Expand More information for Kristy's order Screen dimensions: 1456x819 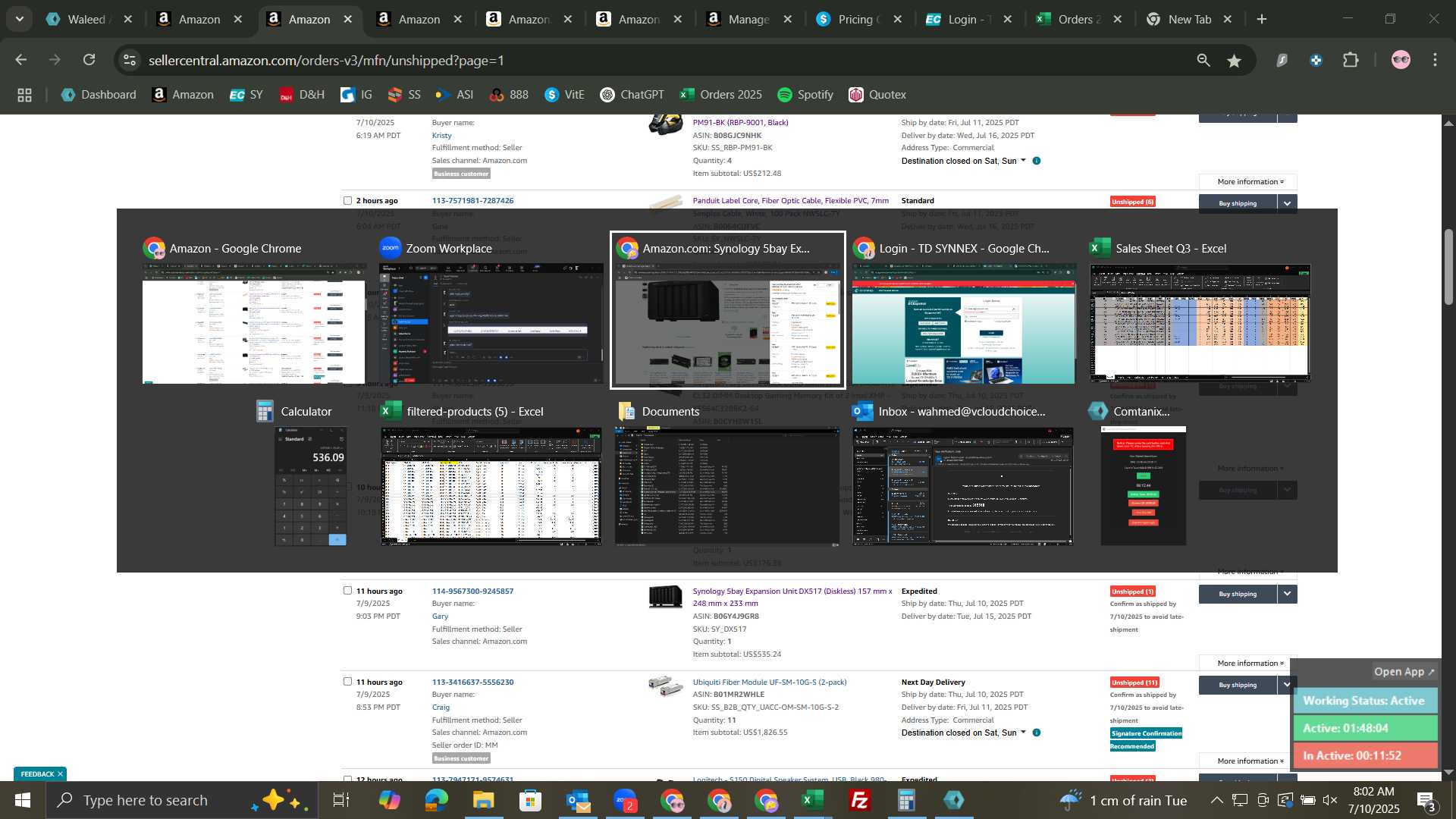(1249, 182)
